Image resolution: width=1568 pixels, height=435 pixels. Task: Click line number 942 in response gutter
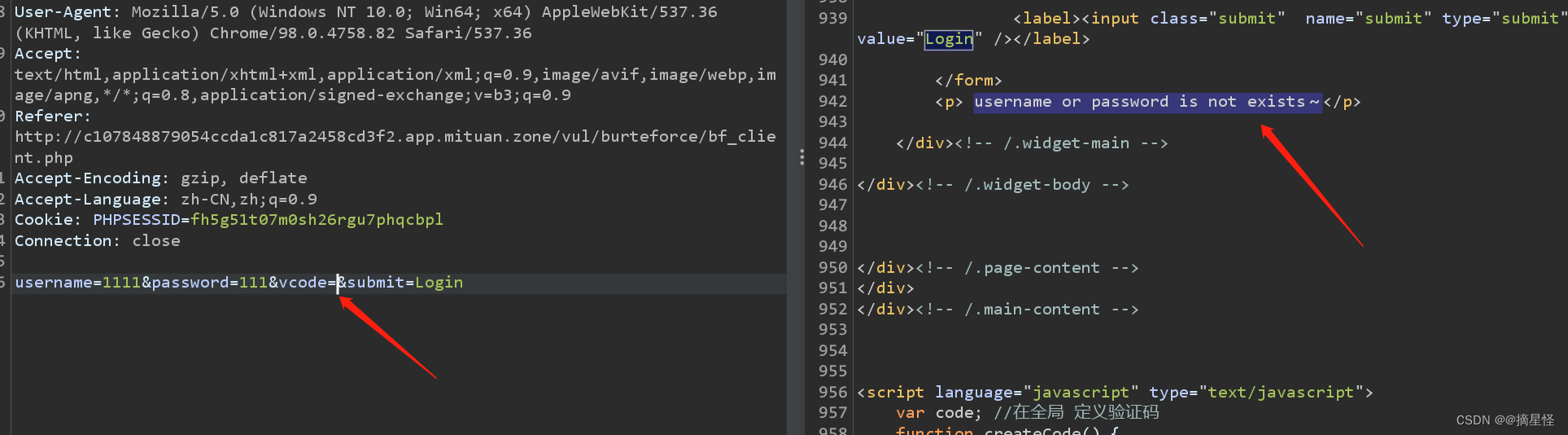[832, 102]
